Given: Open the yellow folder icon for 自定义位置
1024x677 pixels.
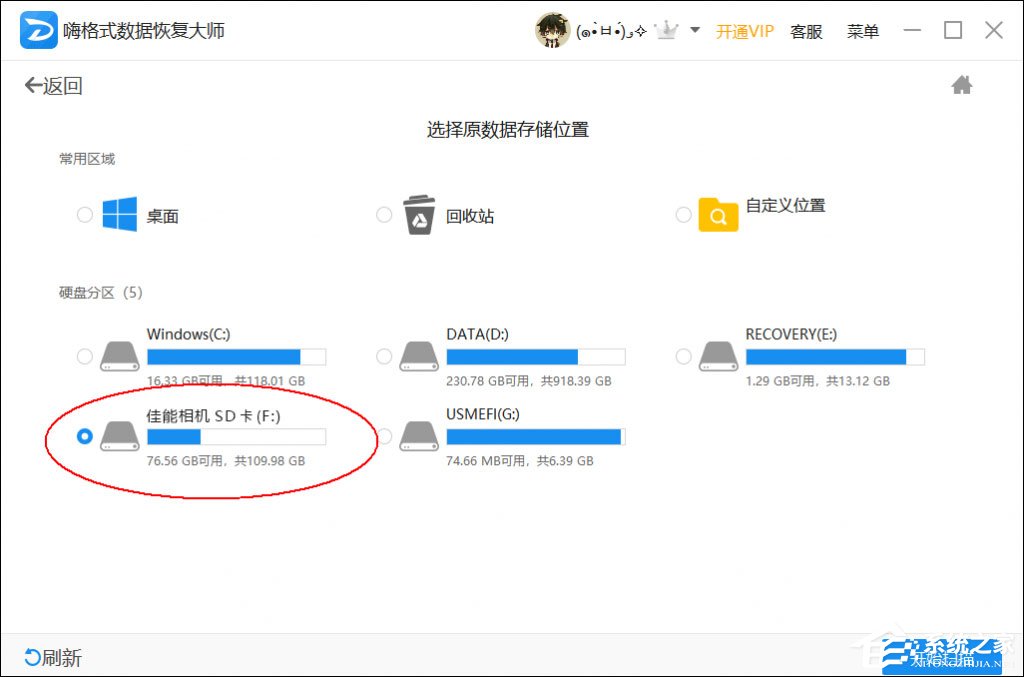Looking at the screenshot, I should tap(718, 213).
